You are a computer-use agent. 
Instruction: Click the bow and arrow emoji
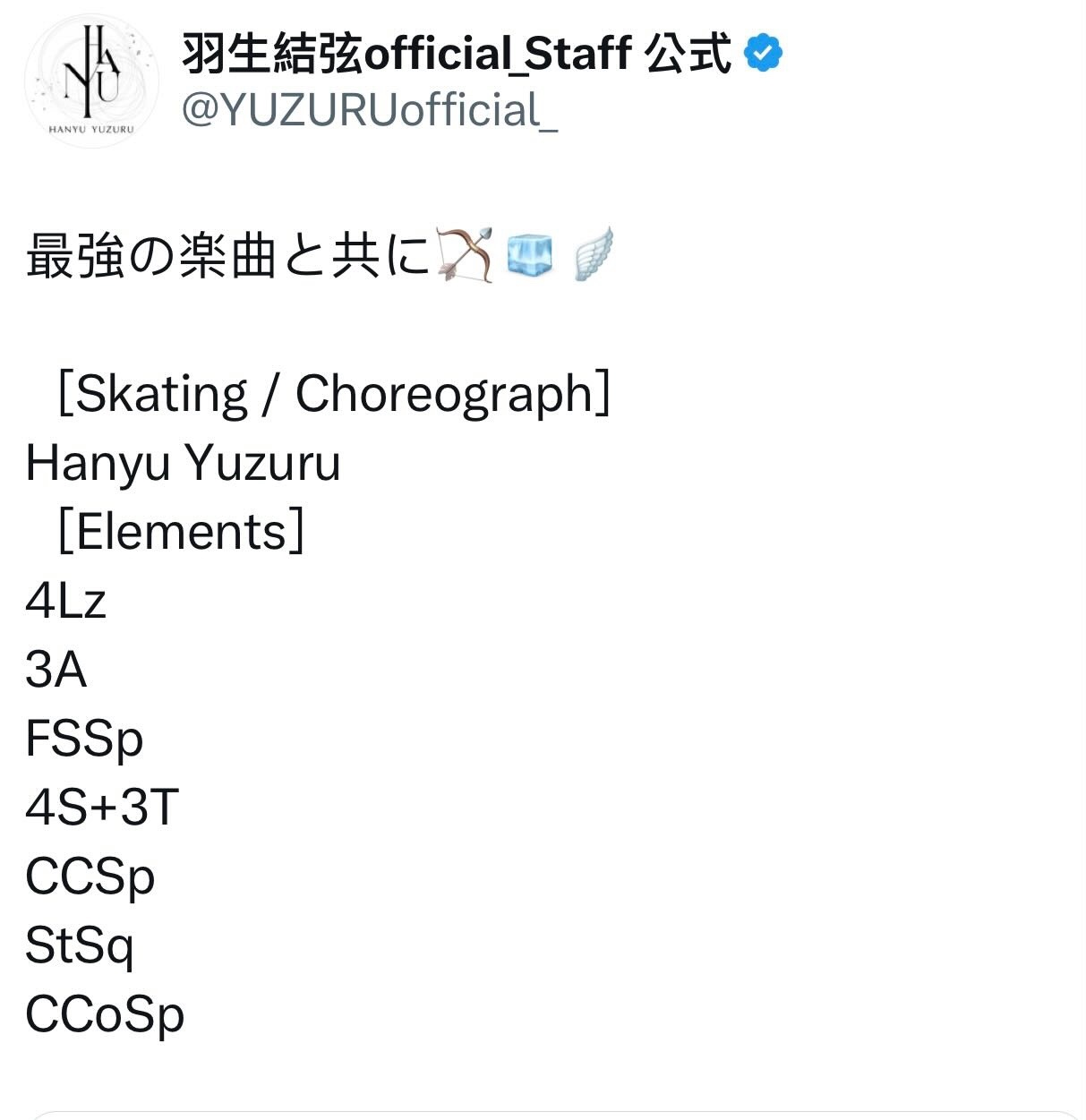[465, 254]
